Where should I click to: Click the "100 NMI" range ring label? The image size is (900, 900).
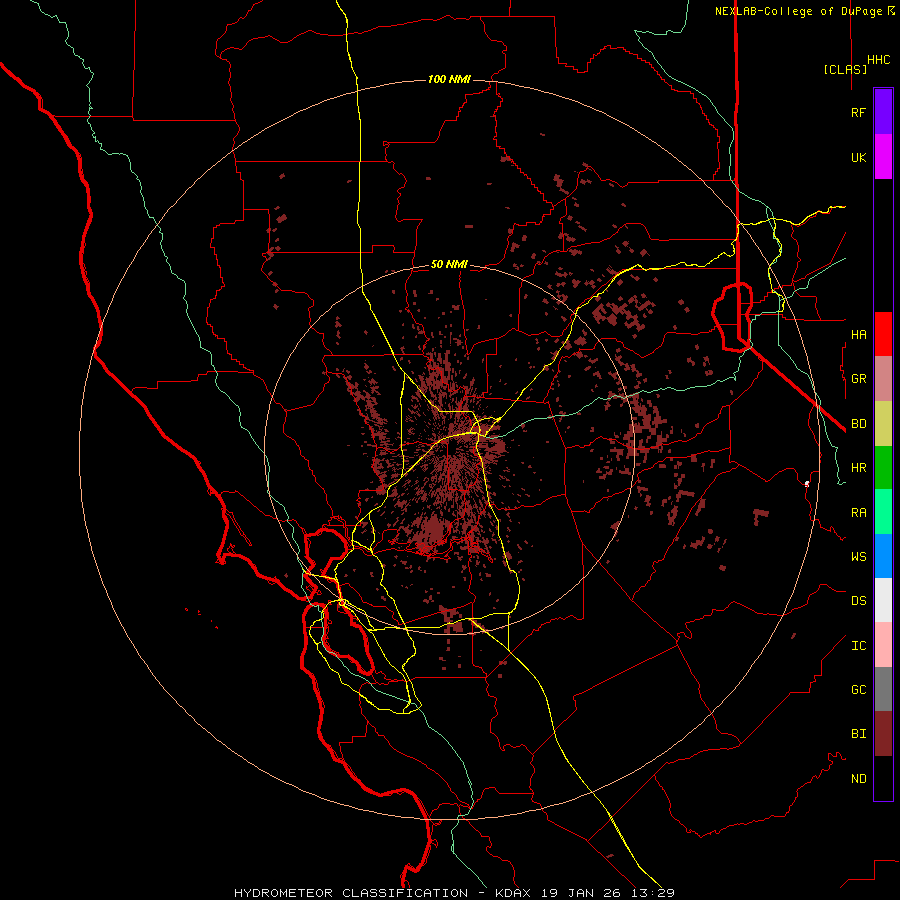[449, 79]
